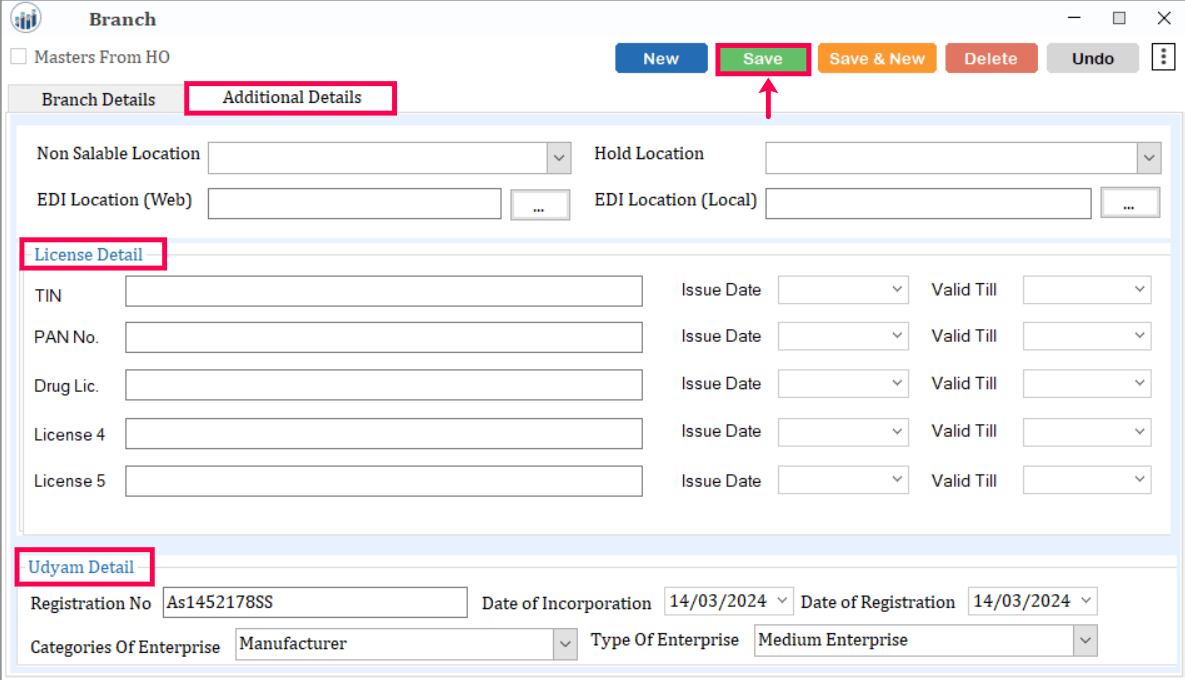The image size is (1185, 680).
Task: Open Date of Incorporation picker
Action: point(782,601)
